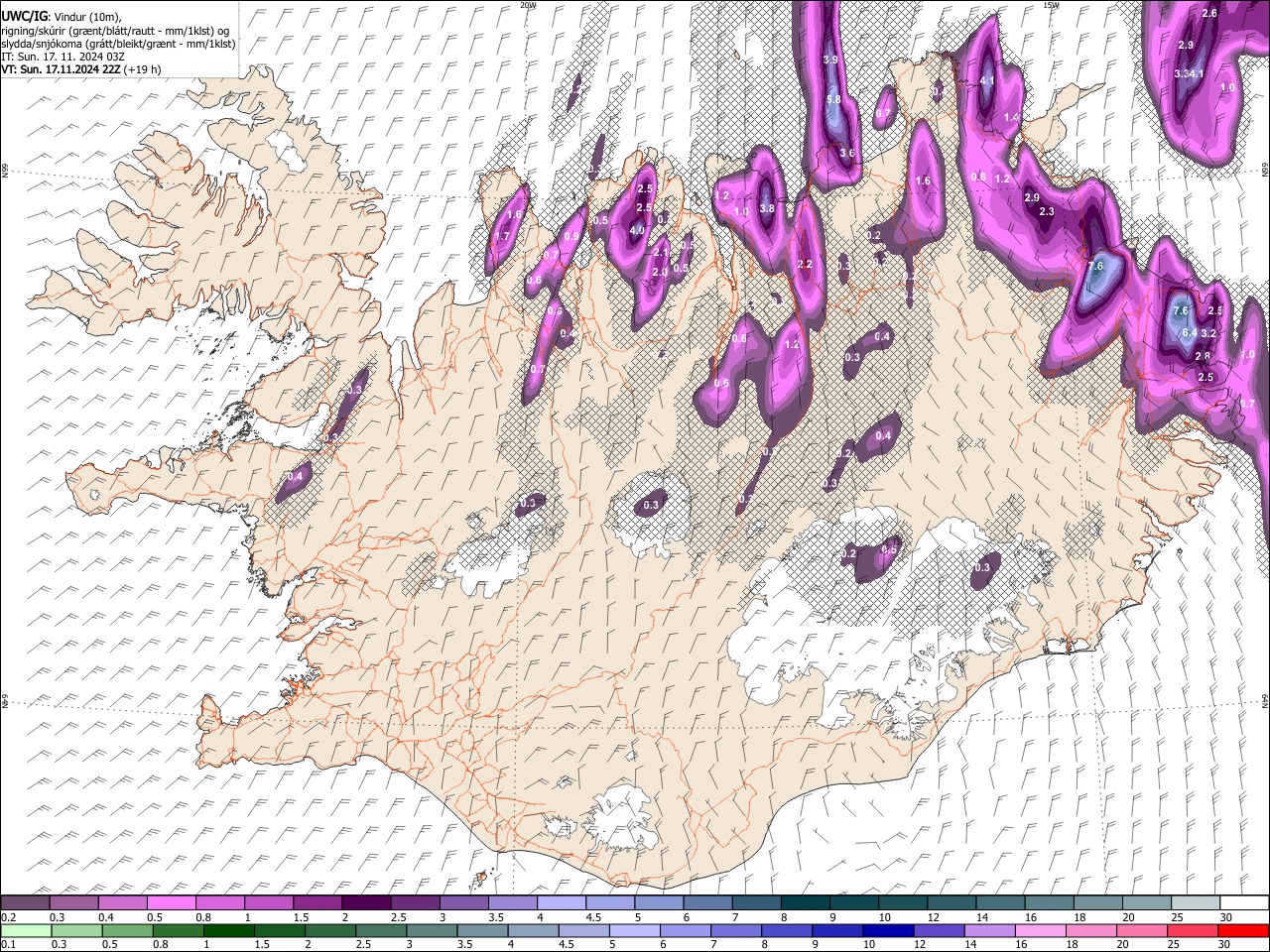Click the 4.0 precipitation value on map

coord(638,230)
